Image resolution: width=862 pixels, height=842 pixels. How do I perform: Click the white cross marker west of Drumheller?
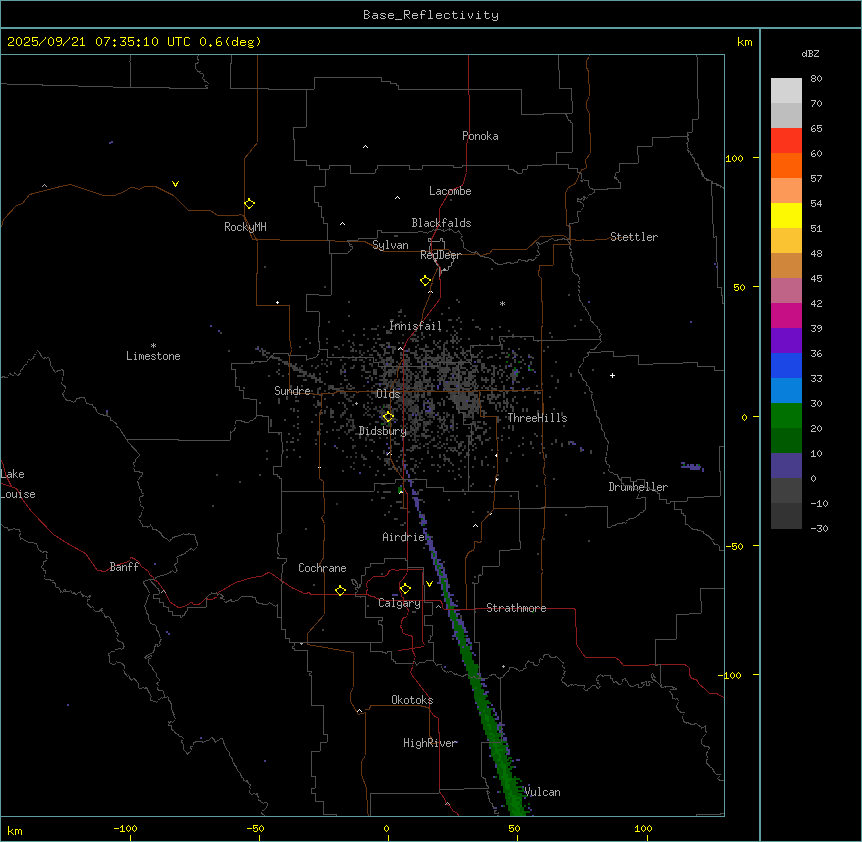pyautogui.click(x=612, y=375)
